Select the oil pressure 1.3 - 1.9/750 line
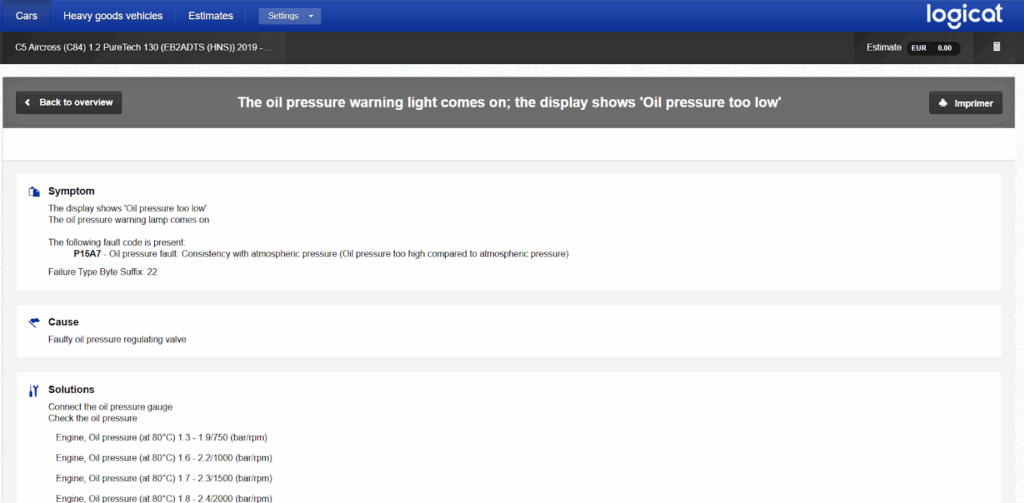Viewport: 1024px width, 503px height. 161,437
